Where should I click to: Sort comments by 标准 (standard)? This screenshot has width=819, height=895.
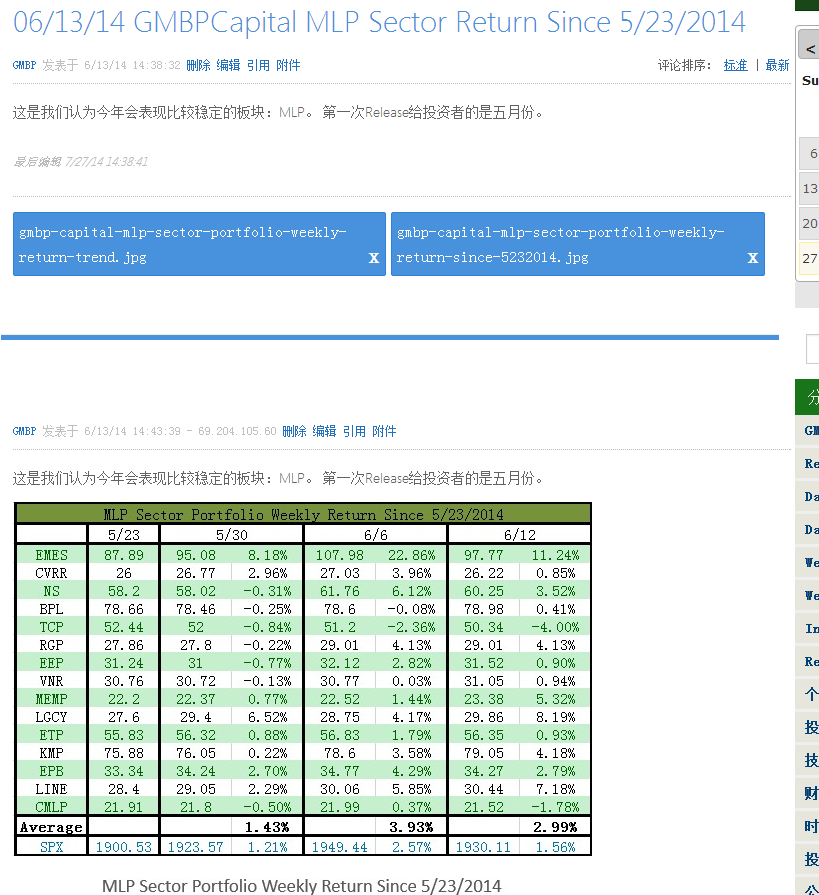pos(735,65)
